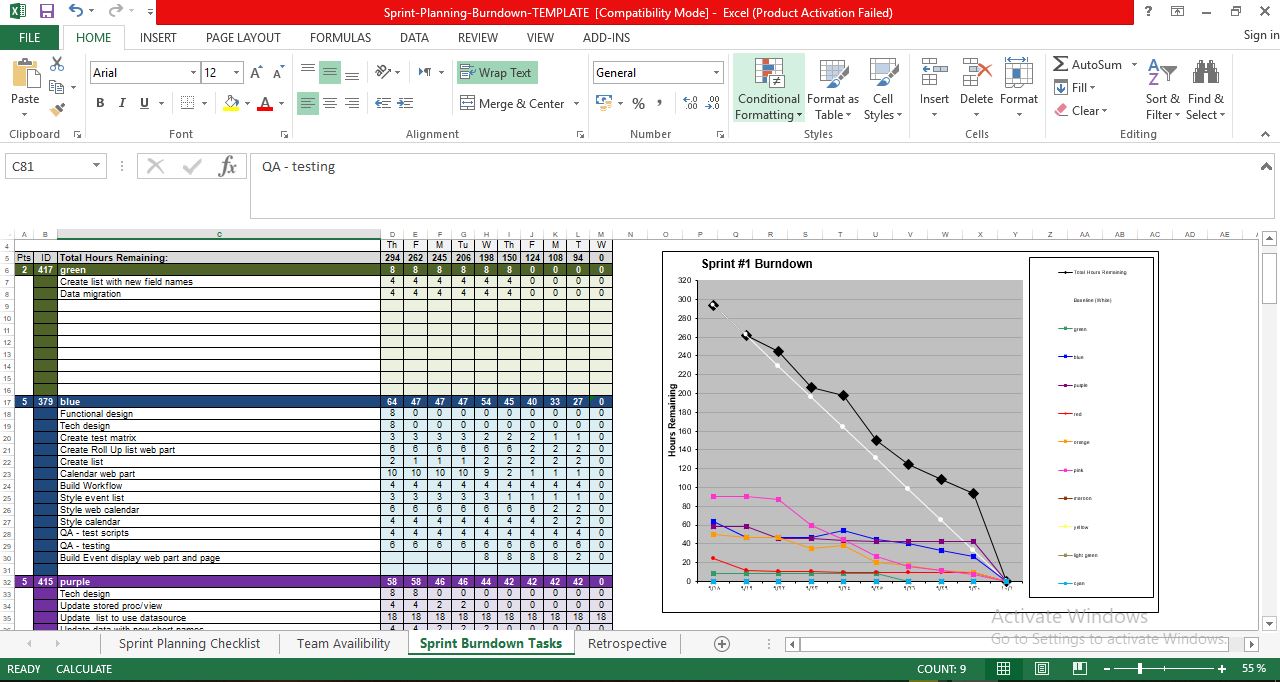Switch to Page Layout view in status bar
1280x682 pixels.
coord(1041,668)
